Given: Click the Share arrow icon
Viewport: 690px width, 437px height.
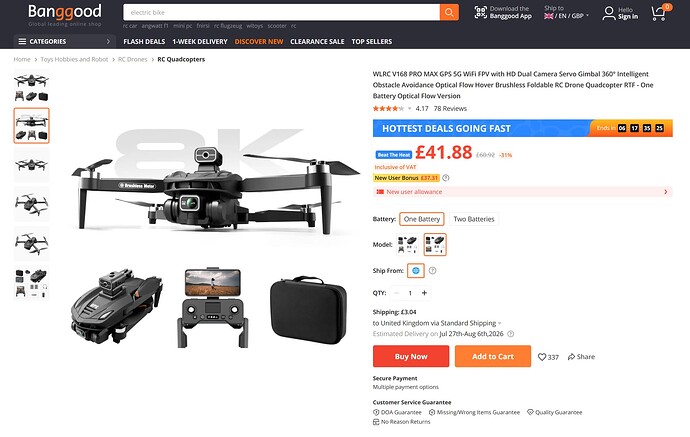Looking at the screenshot, I should (x=571, y=356).
